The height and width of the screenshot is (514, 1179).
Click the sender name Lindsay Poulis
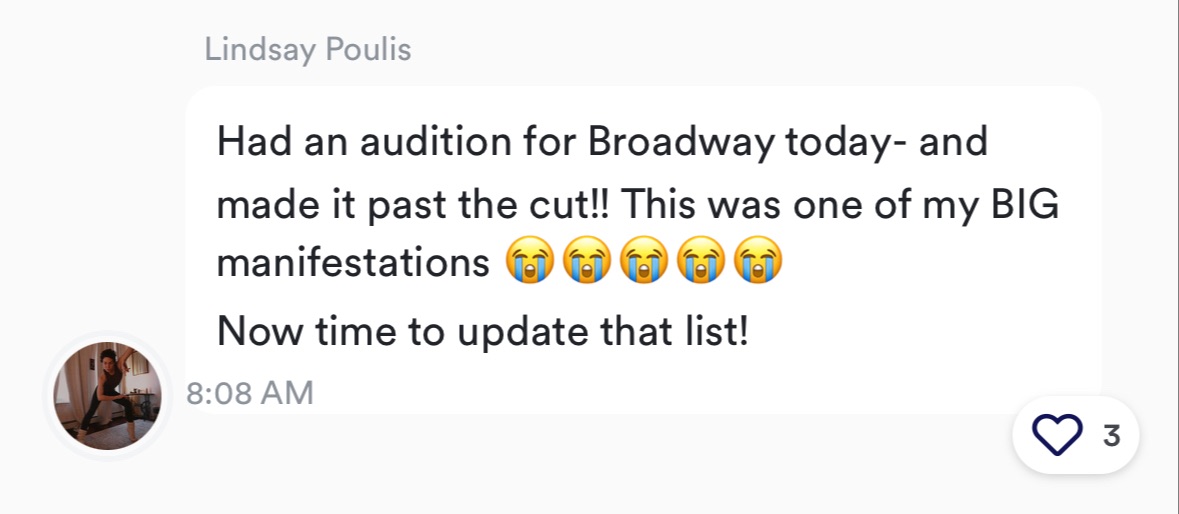(308, 50)
